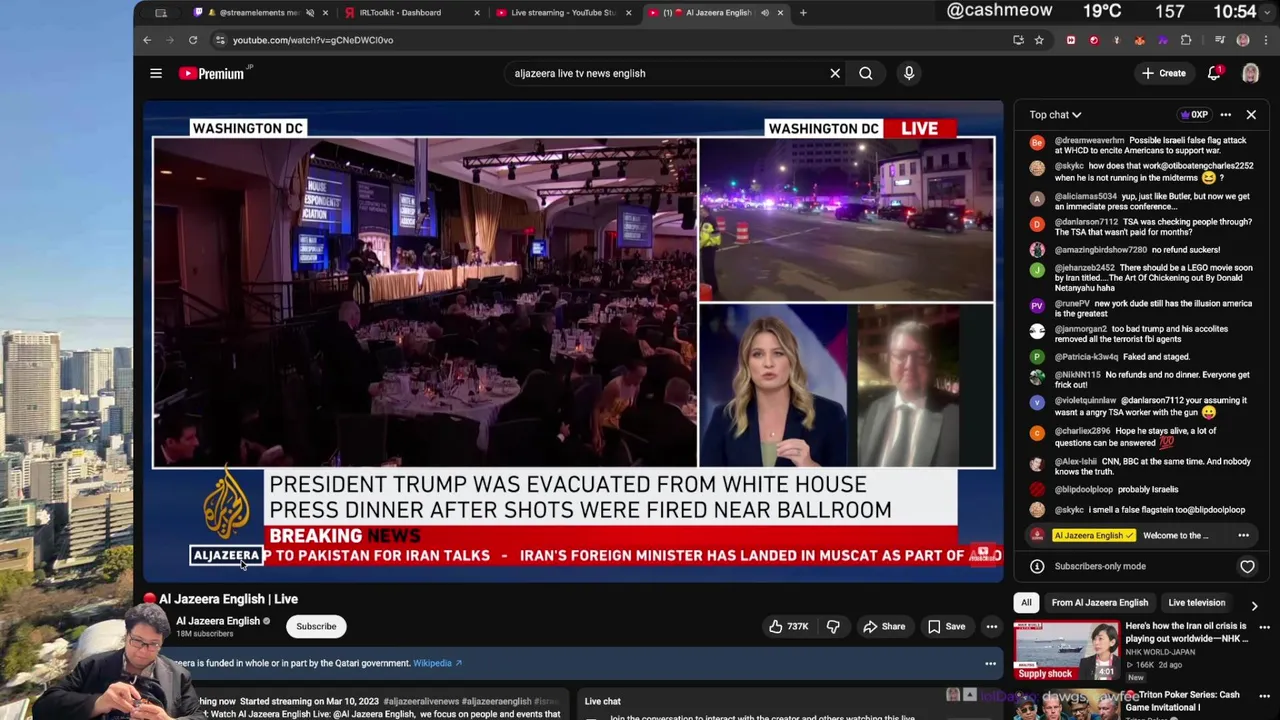This screenshot has height=720, width=1280.
Task: Switch to IRLToolkit Dashboard tab
Action: tap(410, 13)
